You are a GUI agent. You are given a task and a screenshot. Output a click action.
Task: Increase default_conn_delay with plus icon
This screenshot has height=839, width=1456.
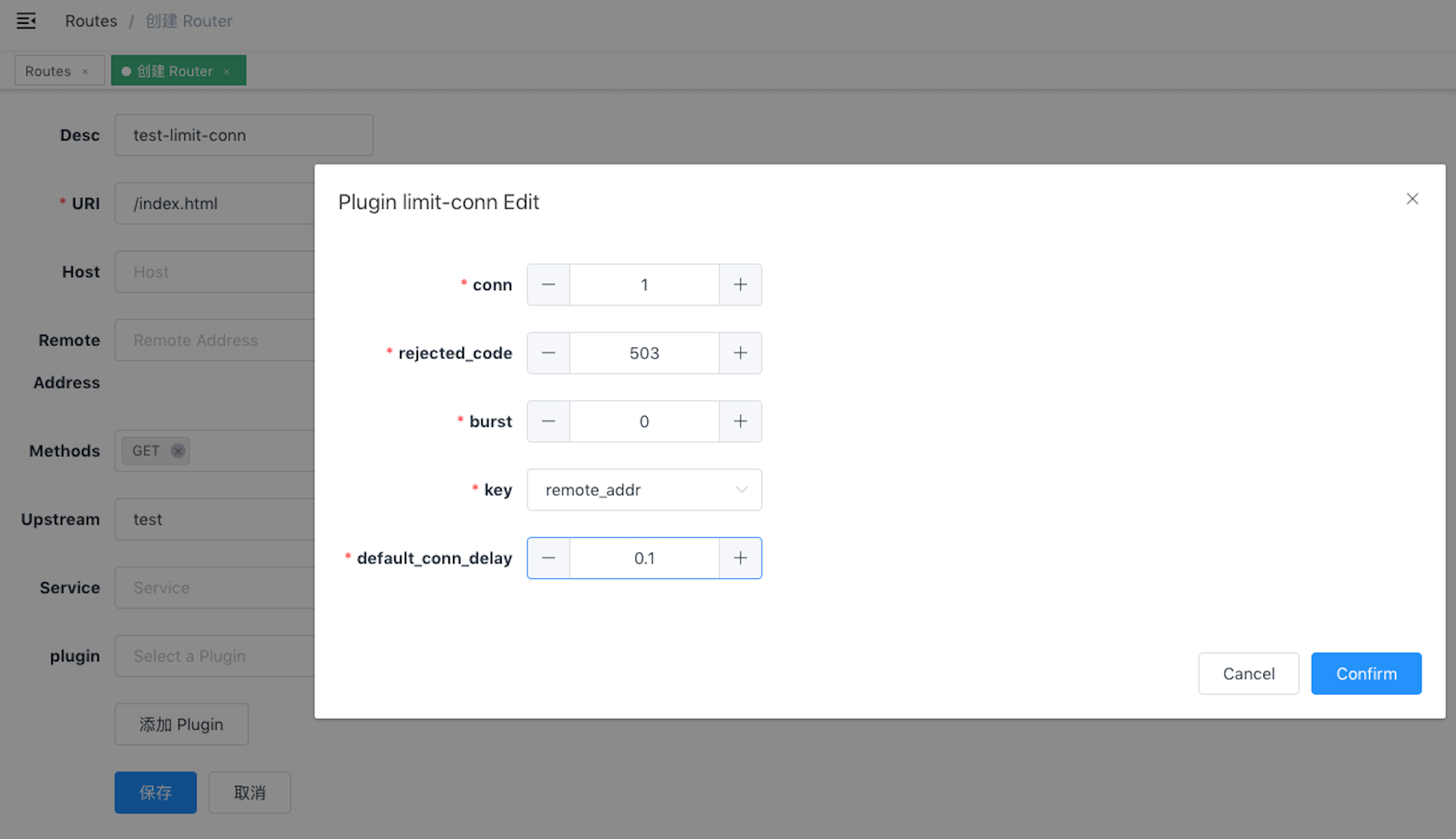pyautogui.click(x=740, y=558)
